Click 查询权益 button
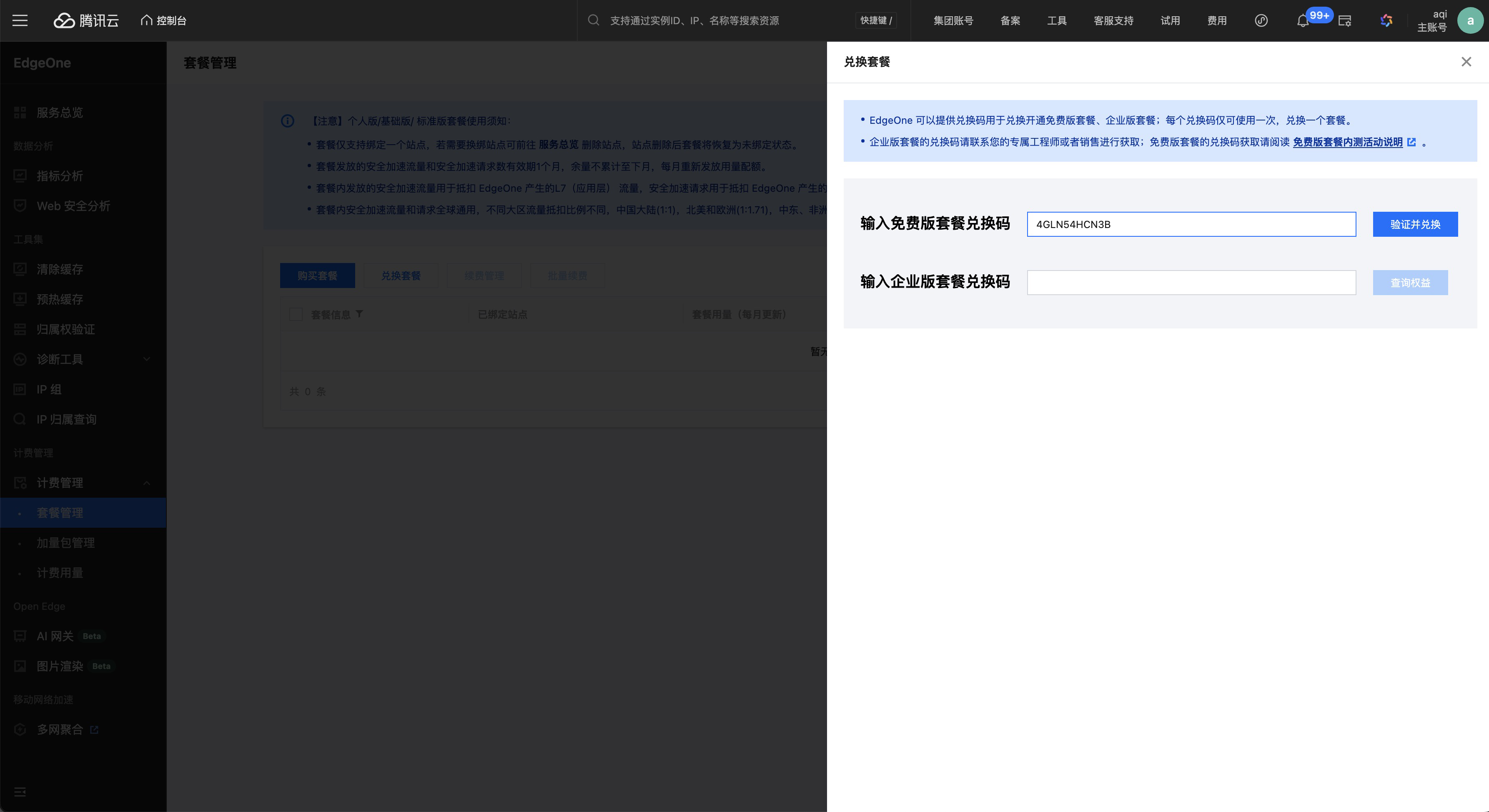 click(1410, 282)
